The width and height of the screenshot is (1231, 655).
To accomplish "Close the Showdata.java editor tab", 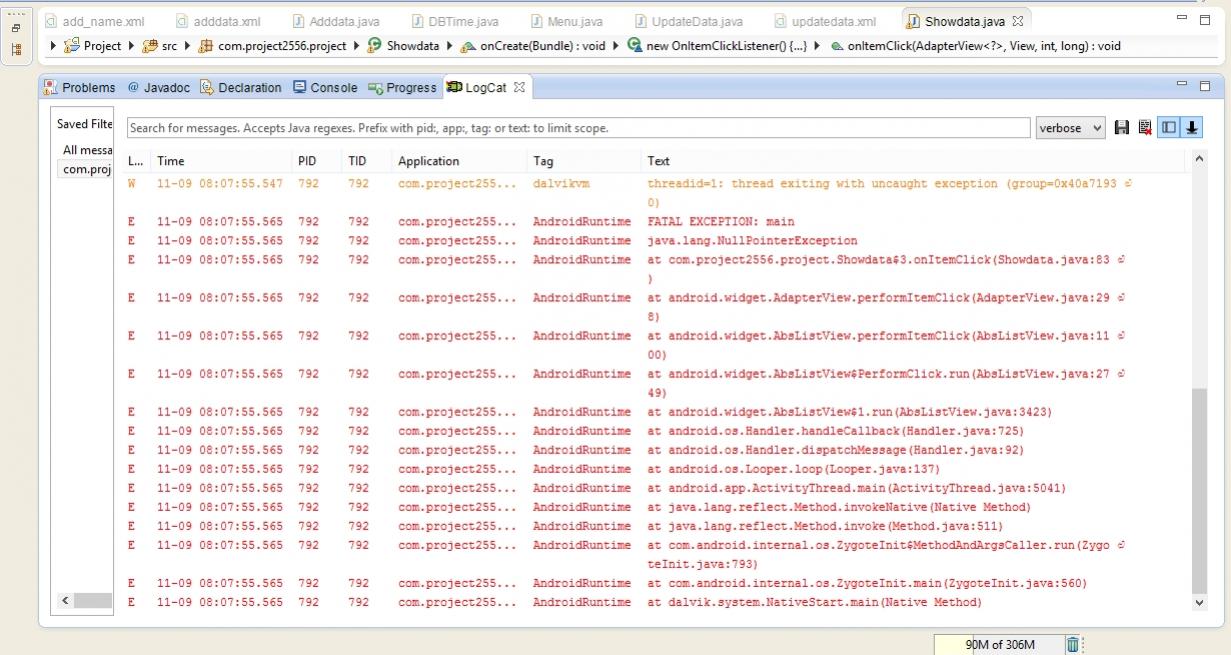I will [x=1018, y=21].
